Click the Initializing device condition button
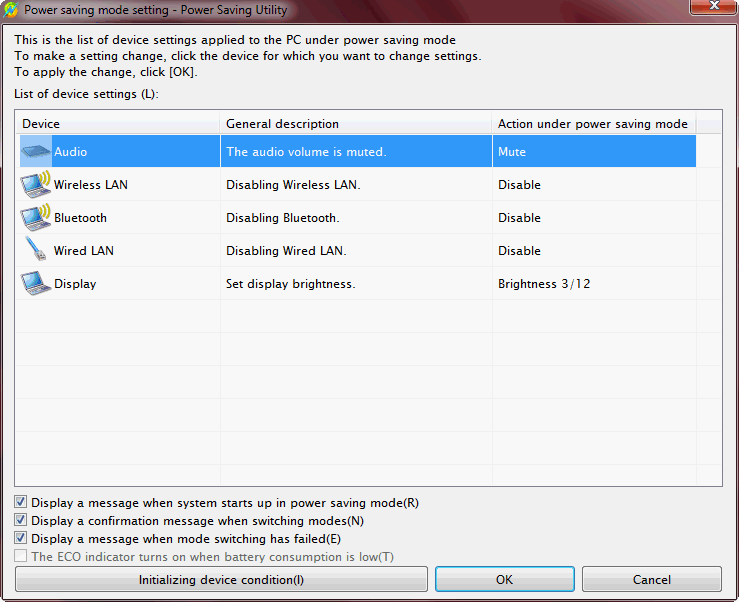The height and width of the screenshot is (602, 739). (x=221, y=579)
